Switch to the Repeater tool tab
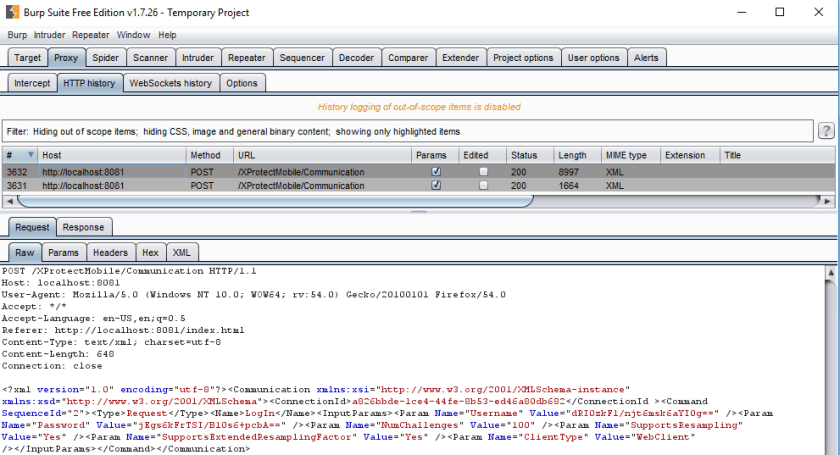The width and height of the screenshot is (840, 455). tap(246, 58)
